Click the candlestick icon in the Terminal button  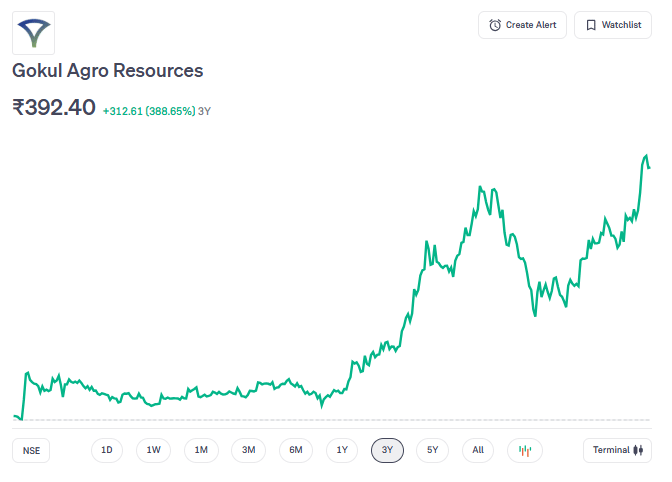[638, 450]
